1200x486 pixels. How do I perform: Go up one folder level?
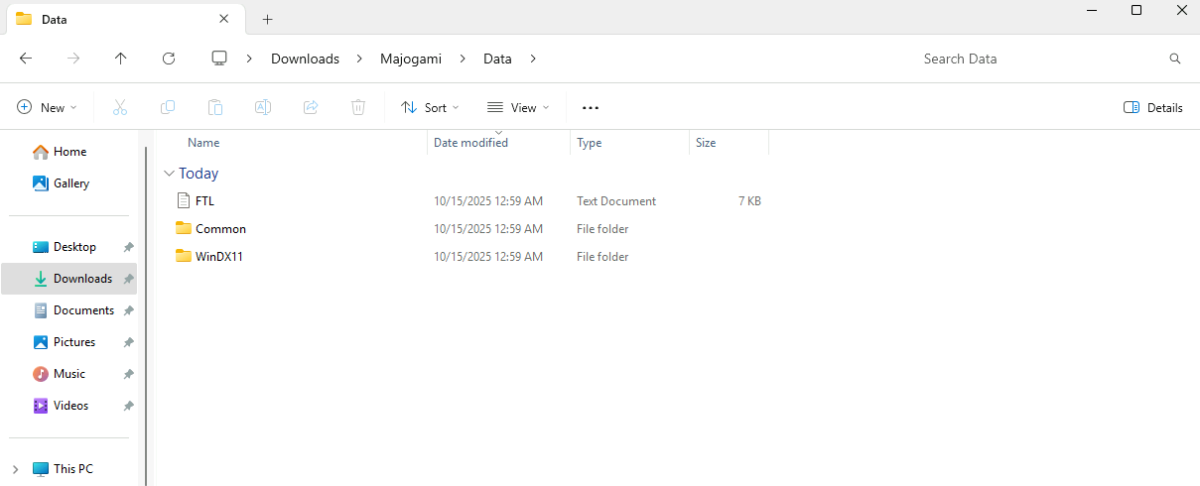tap(121, 59)
